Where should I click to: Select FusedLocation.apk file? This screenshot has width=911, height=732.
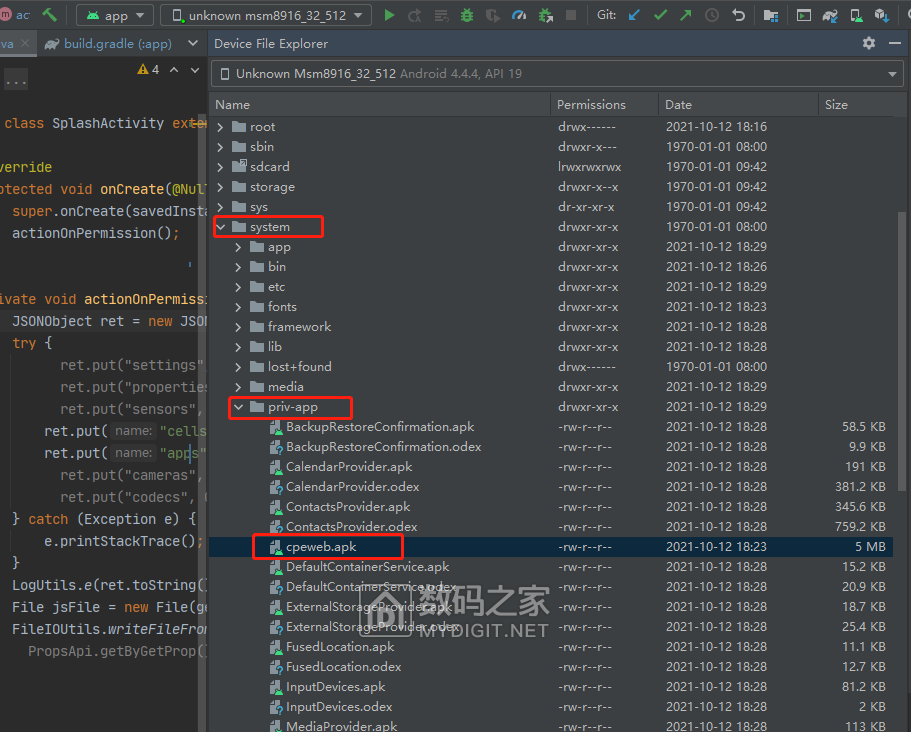pyautogui.click(x=551, y=647)
